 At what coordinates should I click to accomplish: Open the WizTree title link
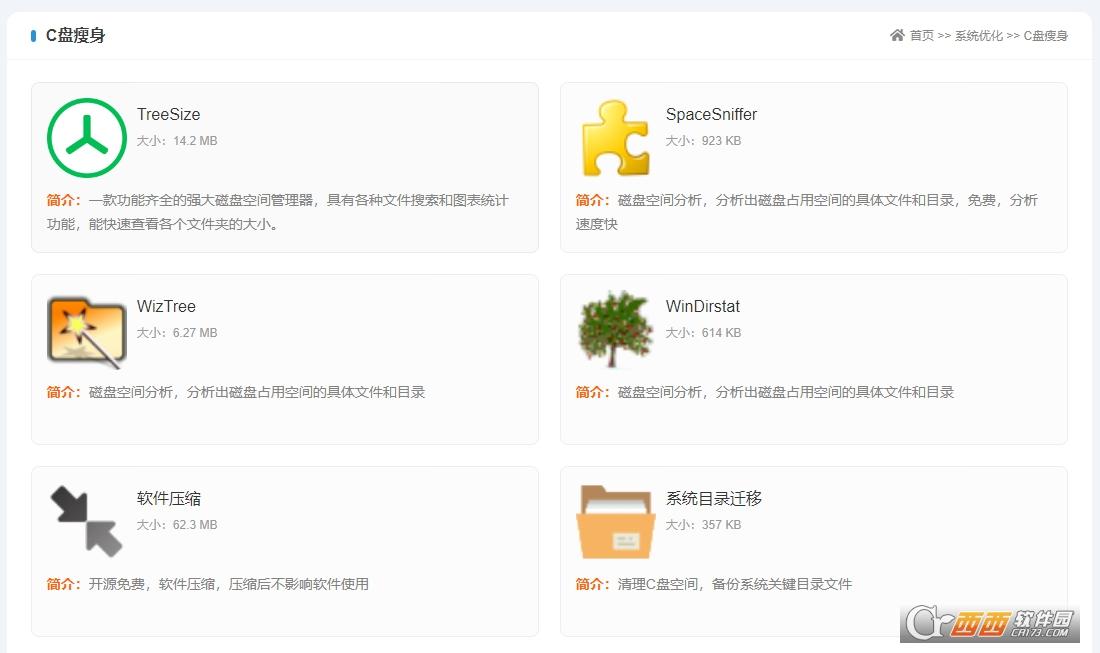point(166,307)
